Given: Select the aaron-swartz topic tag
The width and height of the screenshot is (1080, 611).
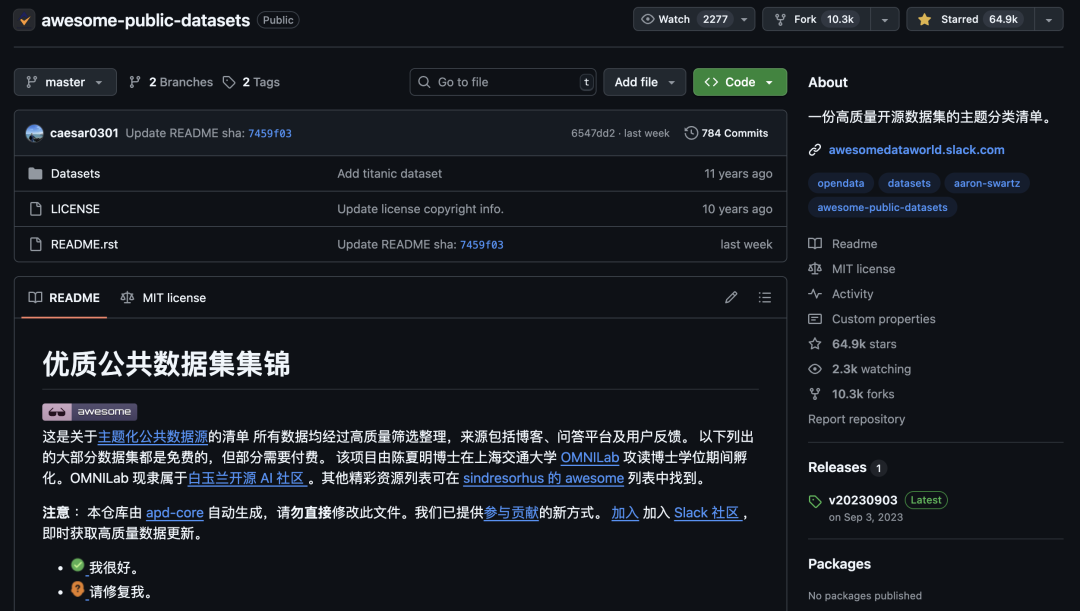Looking at the screenshot, I should 986,183.
